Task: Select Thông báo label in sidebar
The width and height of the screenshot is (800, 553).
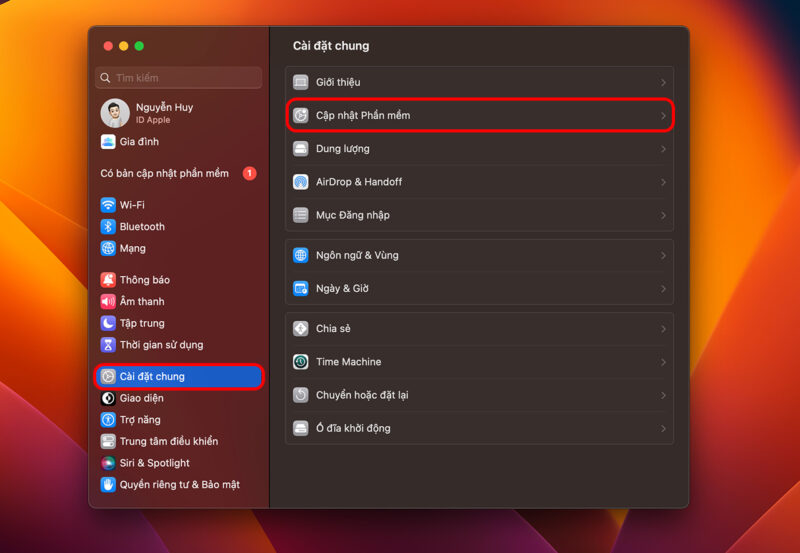Action: (x=145, y=280)
